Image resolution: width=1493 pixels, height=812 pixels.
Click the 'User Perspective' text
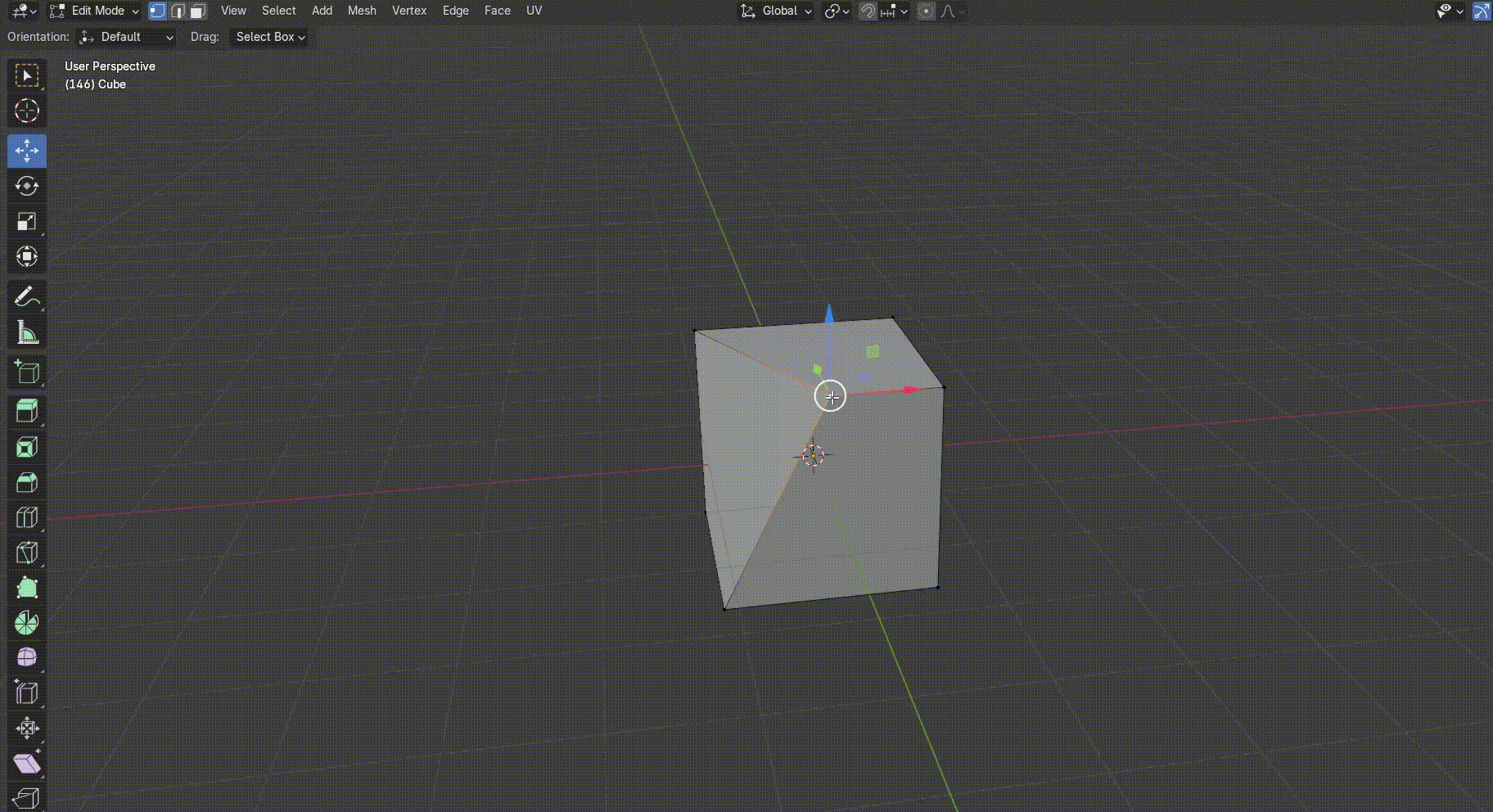tap(110, 66)
